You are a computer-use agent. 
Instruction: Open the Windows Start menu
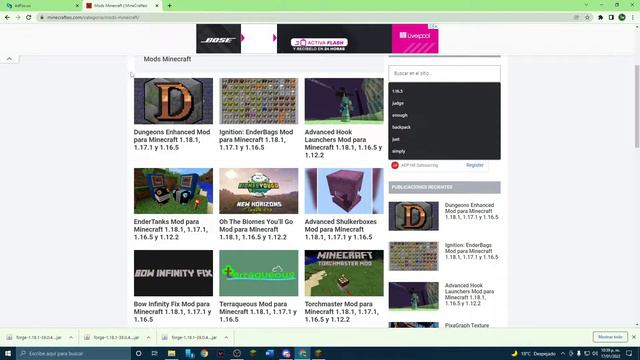click(x=8, y=353)
